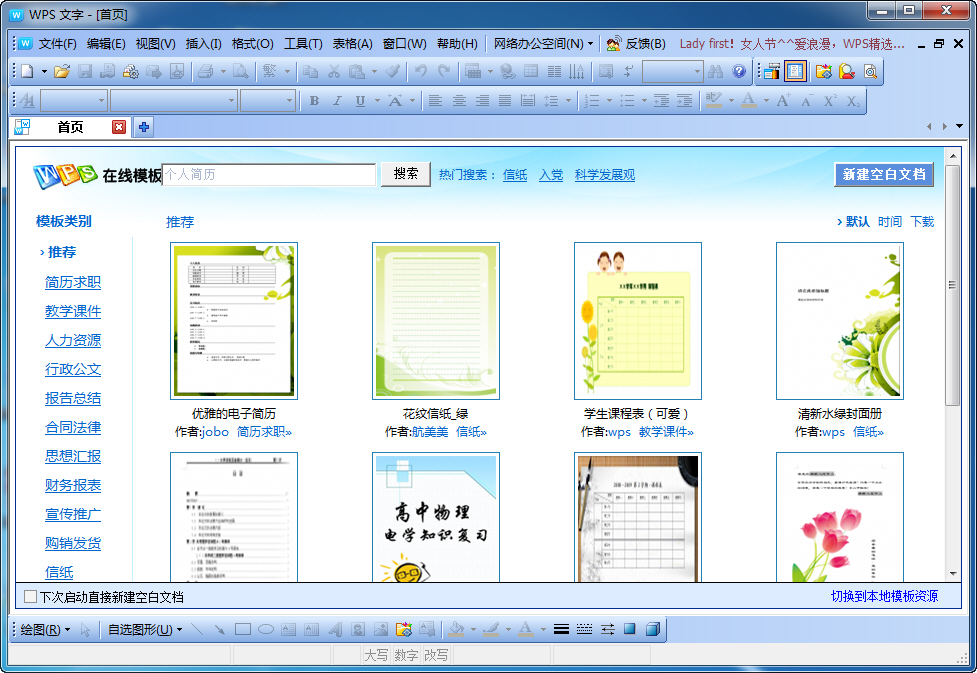The image size is (977, 673).
Task: Click the Print icon in toolbar
Action: 206,72
